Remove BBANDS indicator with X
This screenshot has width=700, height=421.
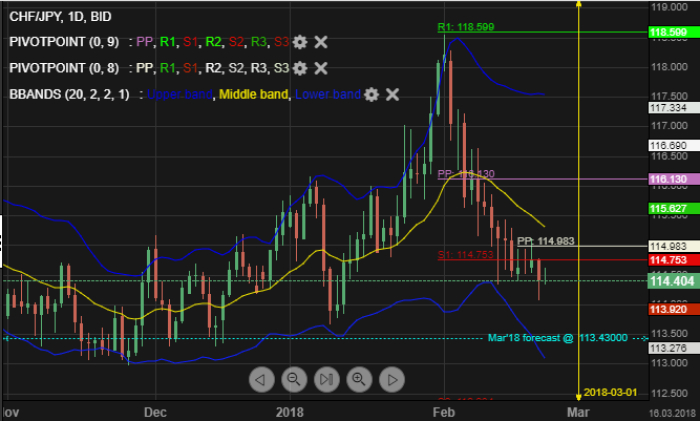(x=392, y=94)
